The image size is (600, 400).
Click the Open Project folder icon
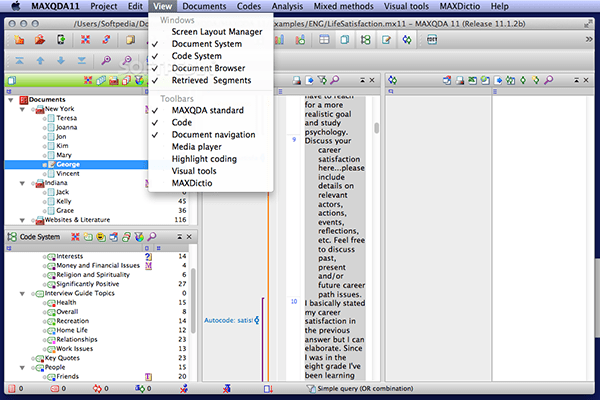point(39,40)
